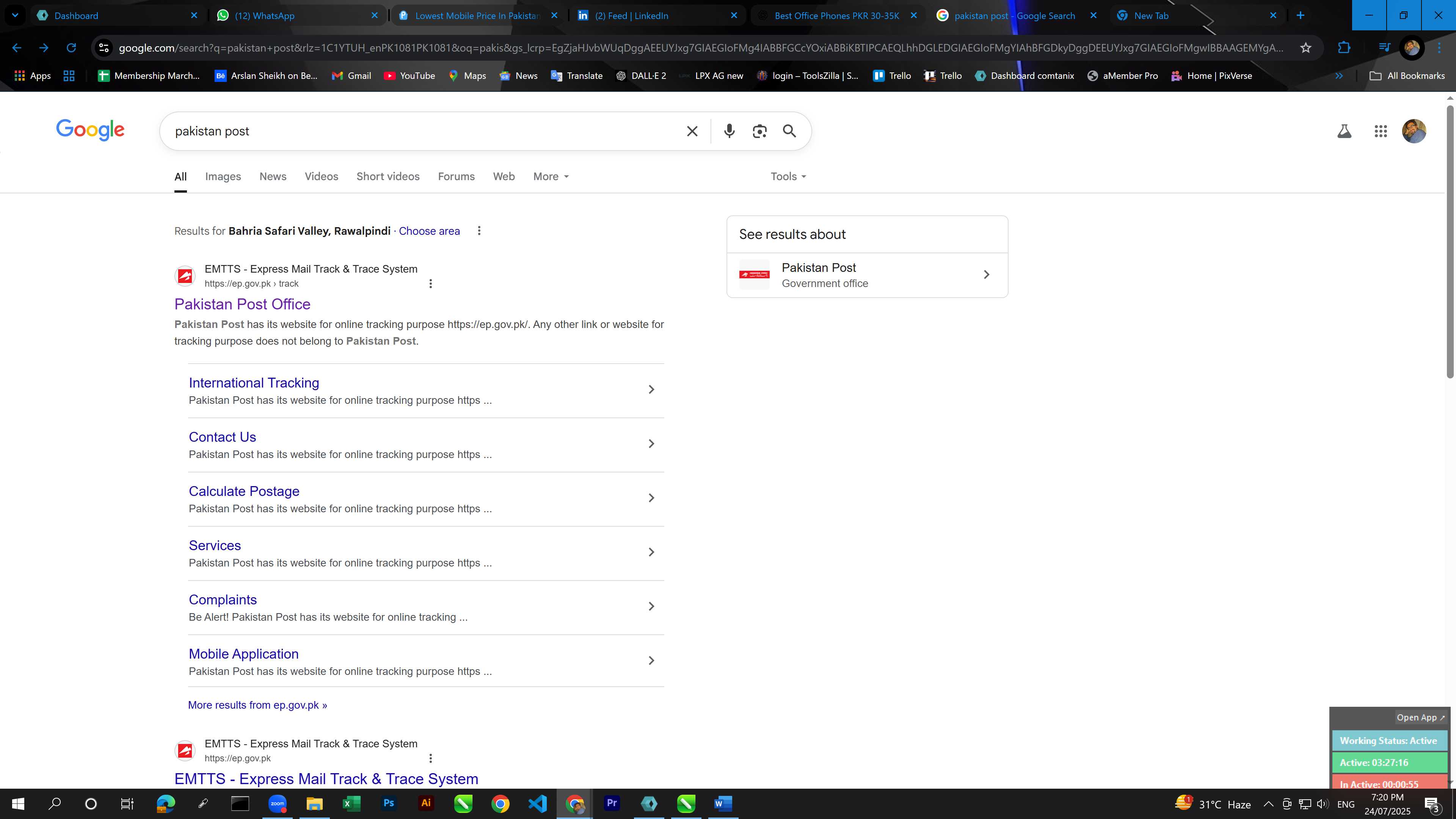The width and height of the screenshot is (1456, 819).
Task: Expand the More search filters dropdown
Action: 551,176
